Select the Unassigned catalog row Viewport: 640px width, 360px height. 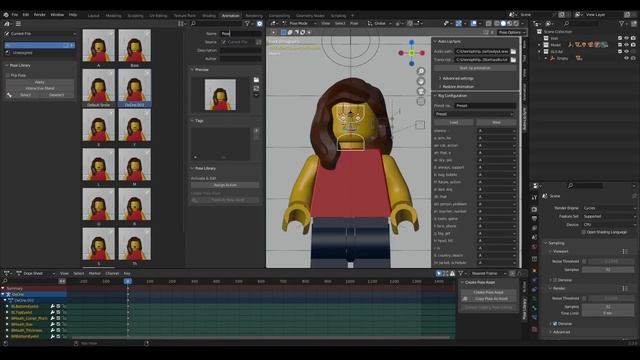40,53
